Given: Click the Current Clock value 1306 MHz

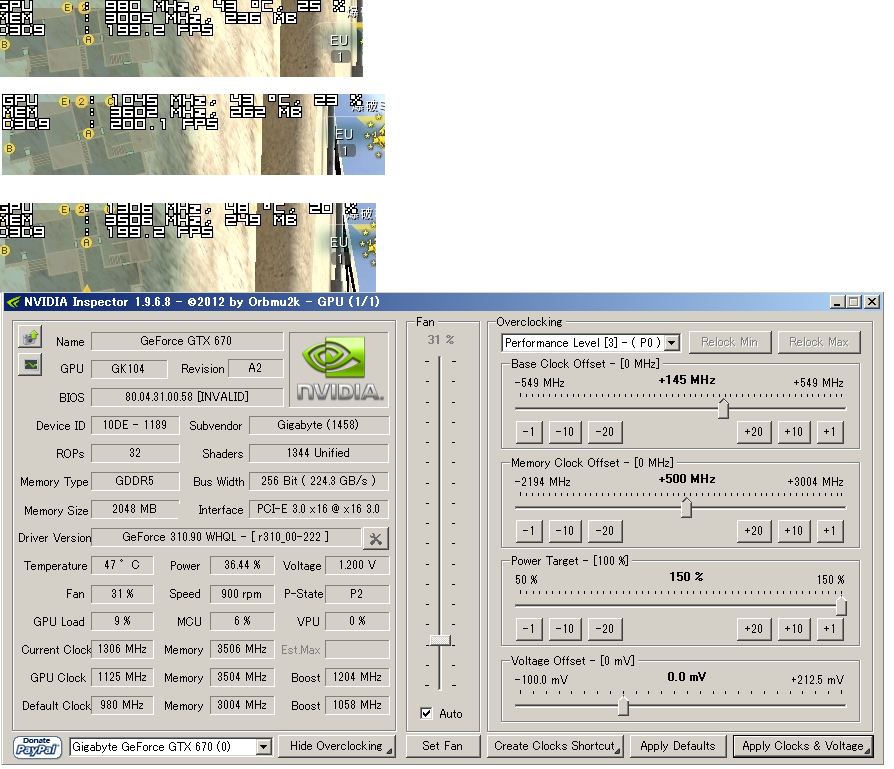Looking at the screenshot, I should (122, 649).
